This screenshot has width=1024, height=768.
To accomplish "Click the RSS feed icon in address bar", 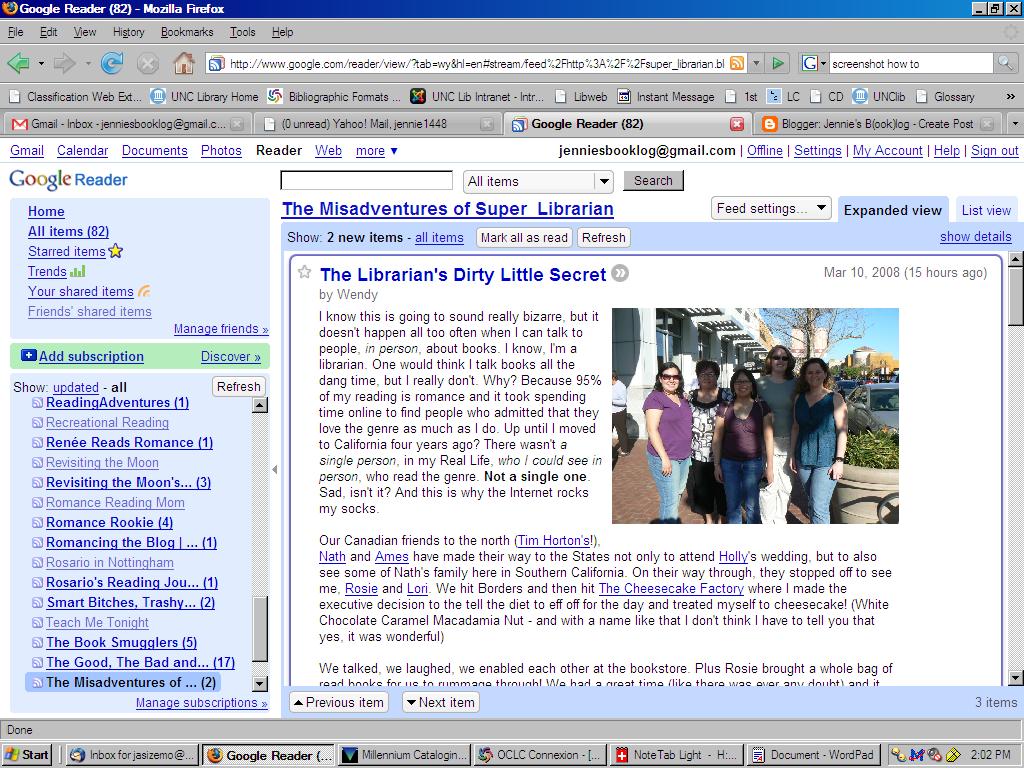I will click(737, 63).
